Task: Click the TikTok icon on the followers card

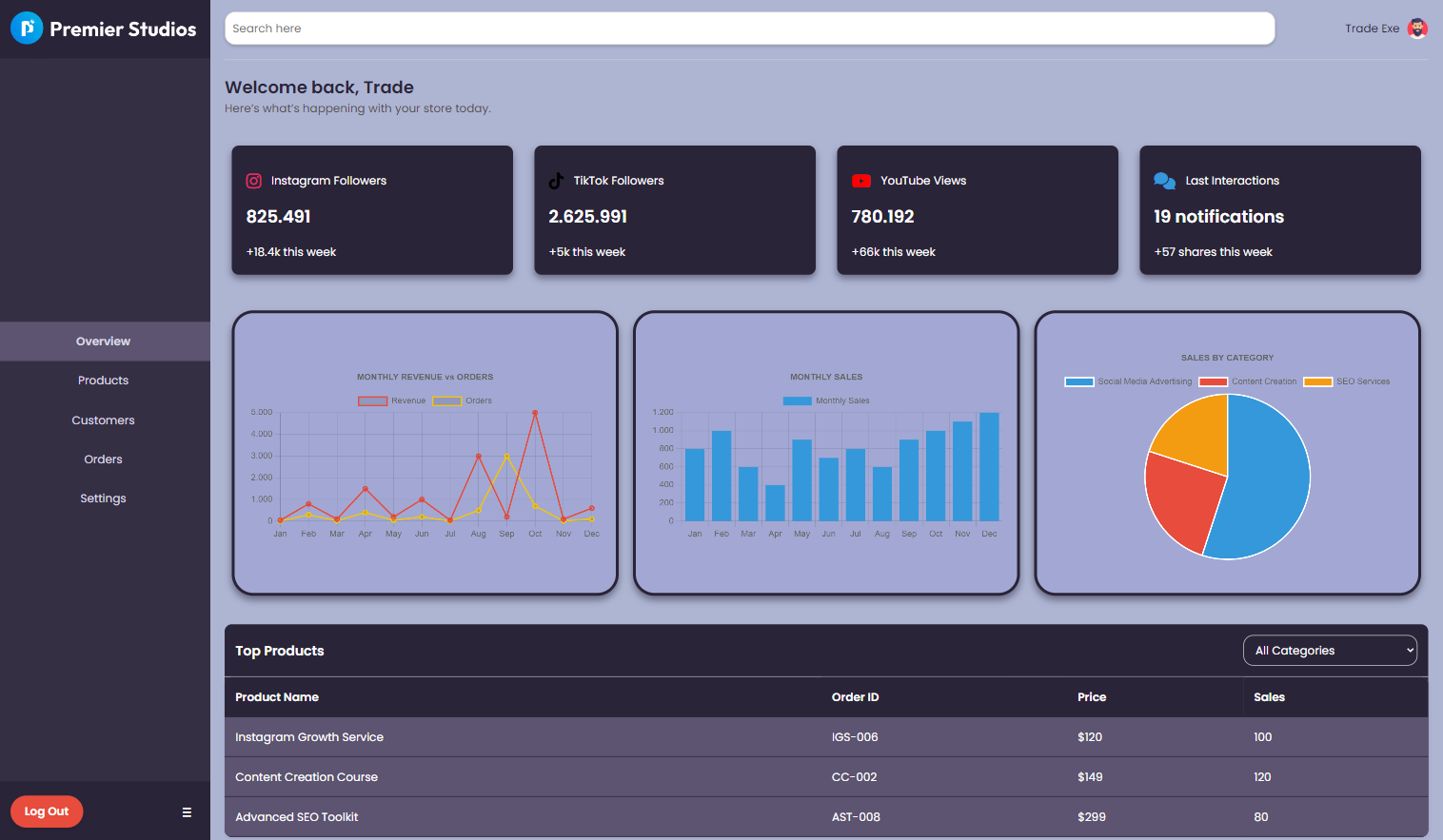Action: pyautogui.click(x=556, y=180)
